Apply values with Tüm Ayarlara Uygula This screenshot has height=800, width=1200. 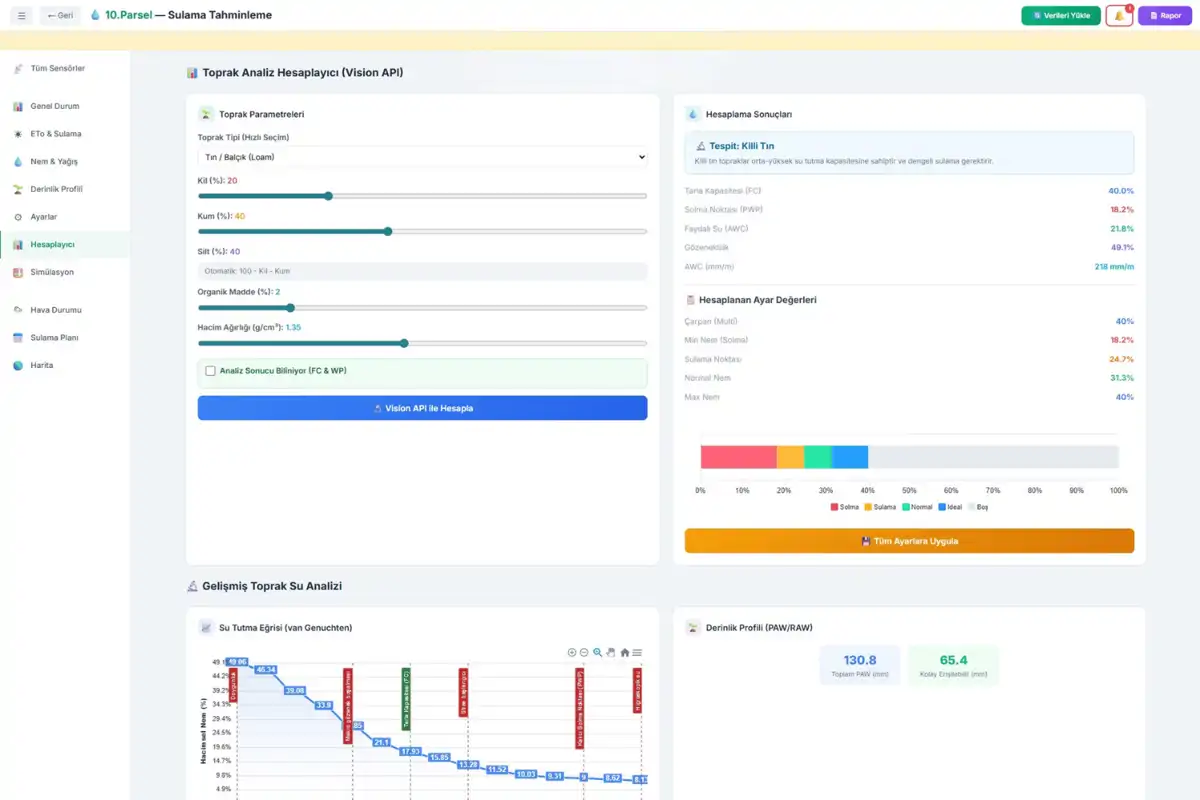point(909,541)
